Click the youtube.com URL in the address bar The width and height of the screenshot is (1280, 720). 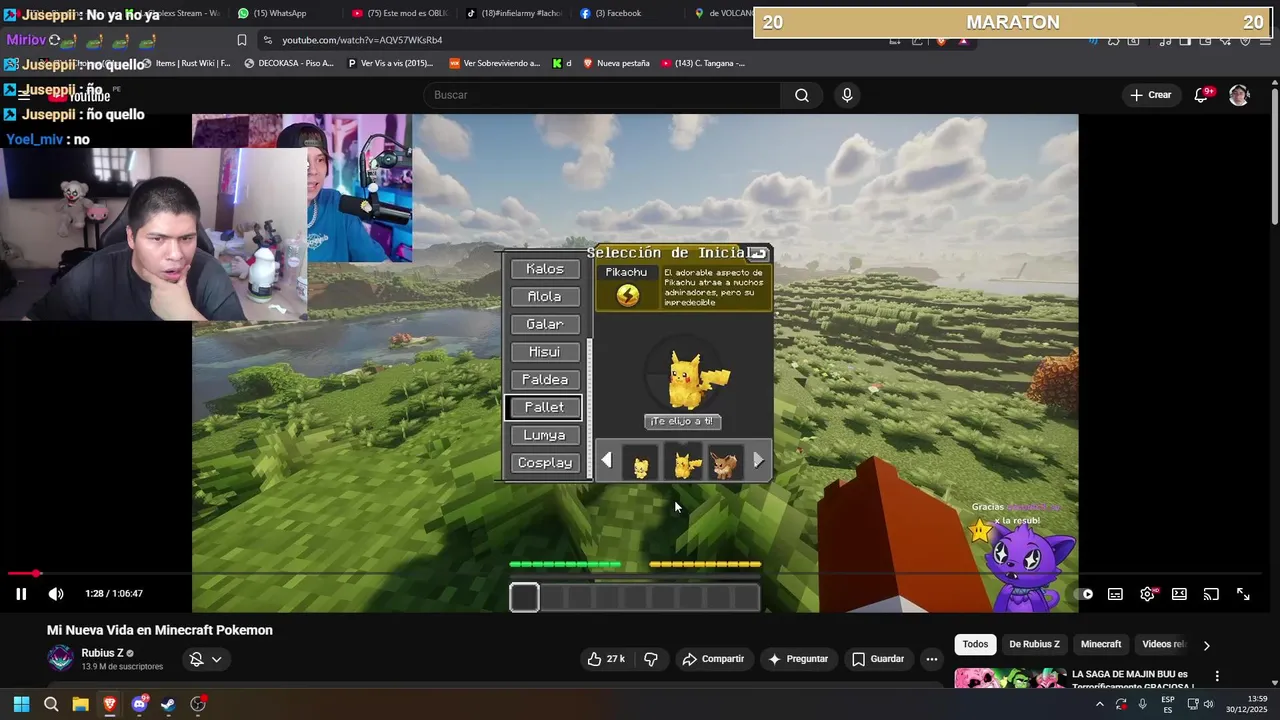coord(362,40)
